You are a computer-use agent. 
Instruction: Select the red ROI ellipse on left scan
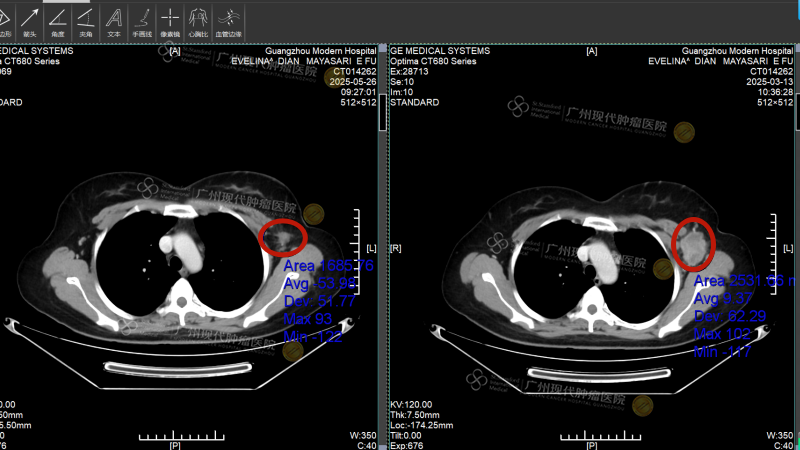coord(284,238)
